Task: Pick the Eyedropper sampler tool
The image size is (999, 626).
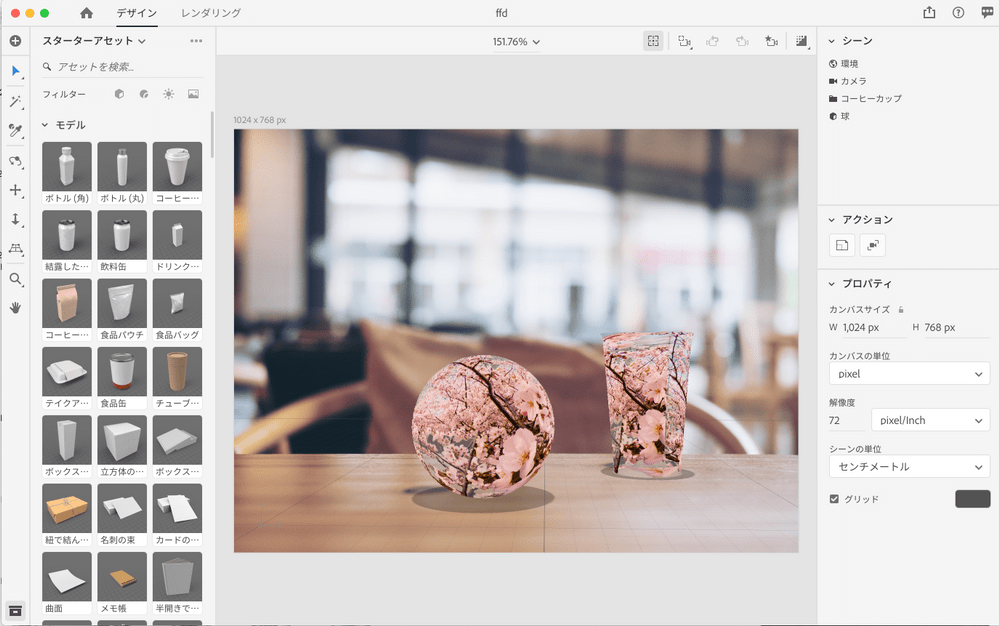Action: tap(15, 130)
